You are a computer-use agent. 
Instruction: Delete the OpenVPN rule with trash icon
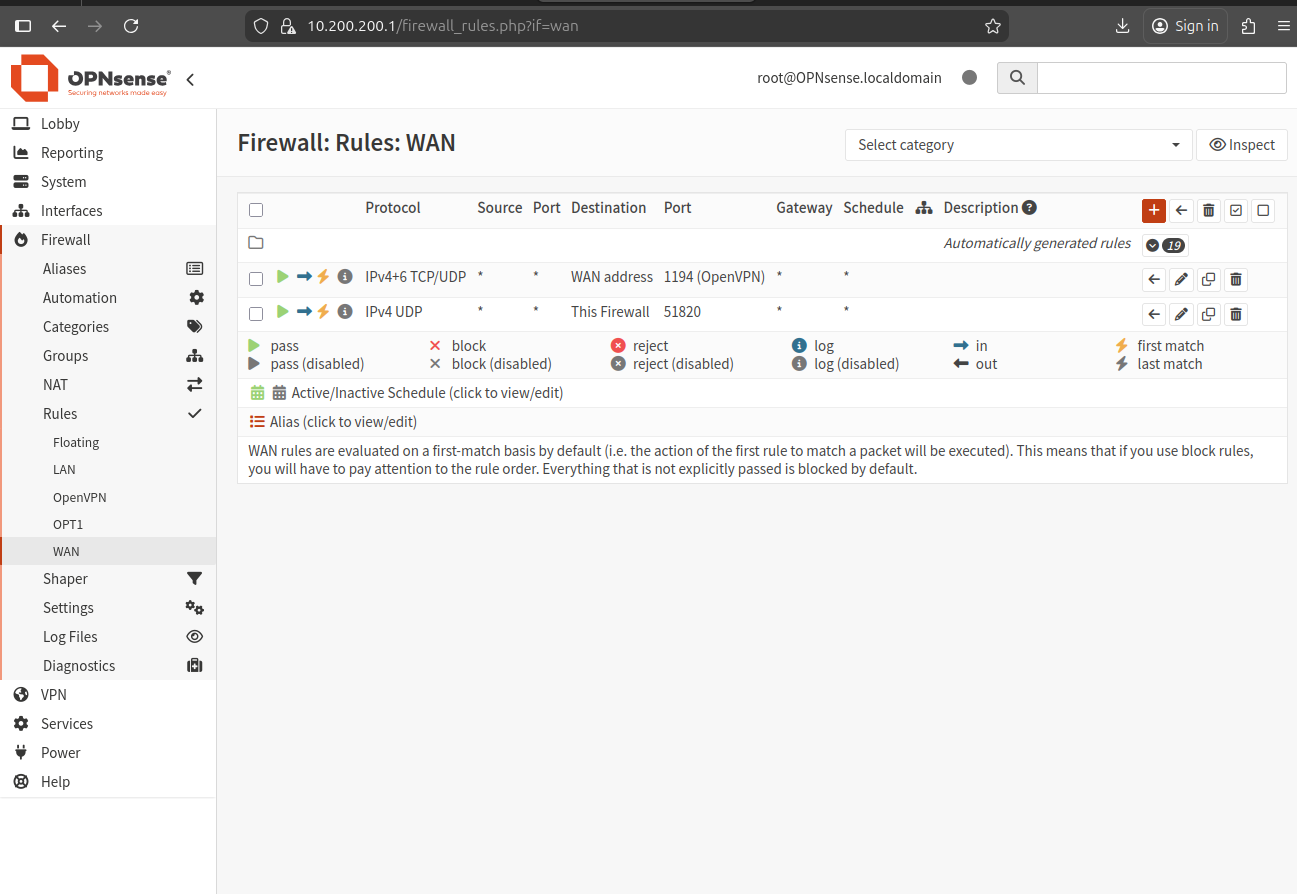click(1235, 278)
